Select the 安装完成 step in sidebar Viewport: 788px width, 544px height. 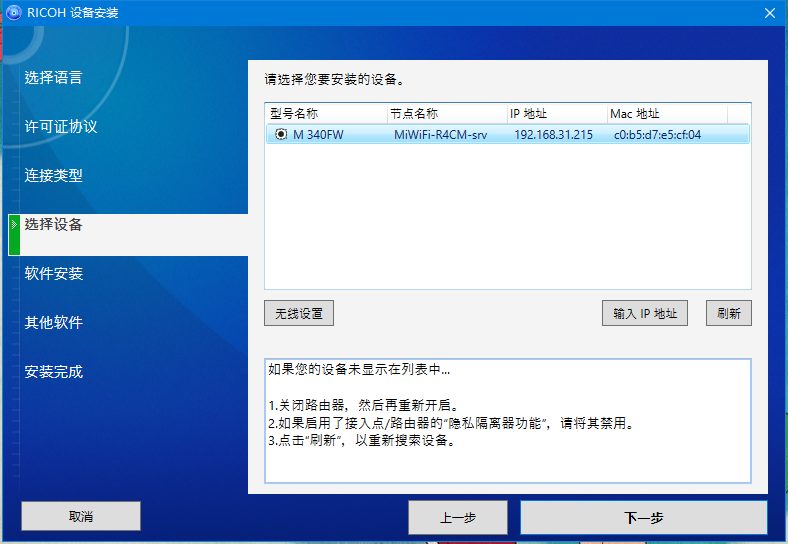[x=53, y=372]
